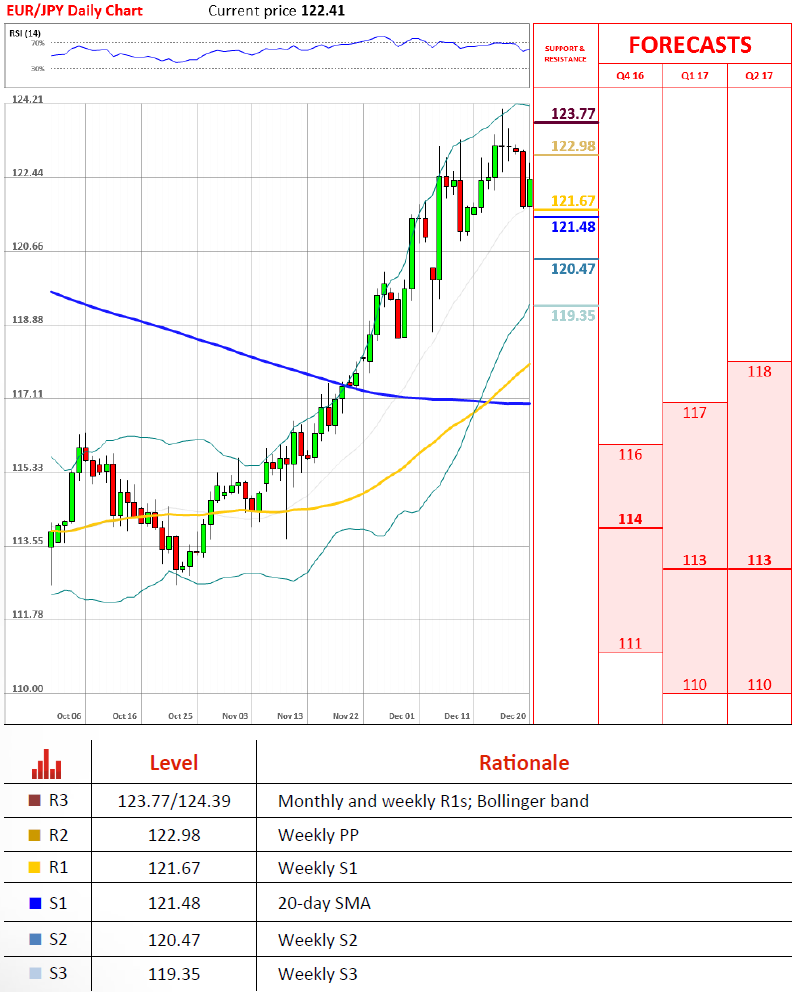Click the 123.77/124.39 table cell

point(174,802)
